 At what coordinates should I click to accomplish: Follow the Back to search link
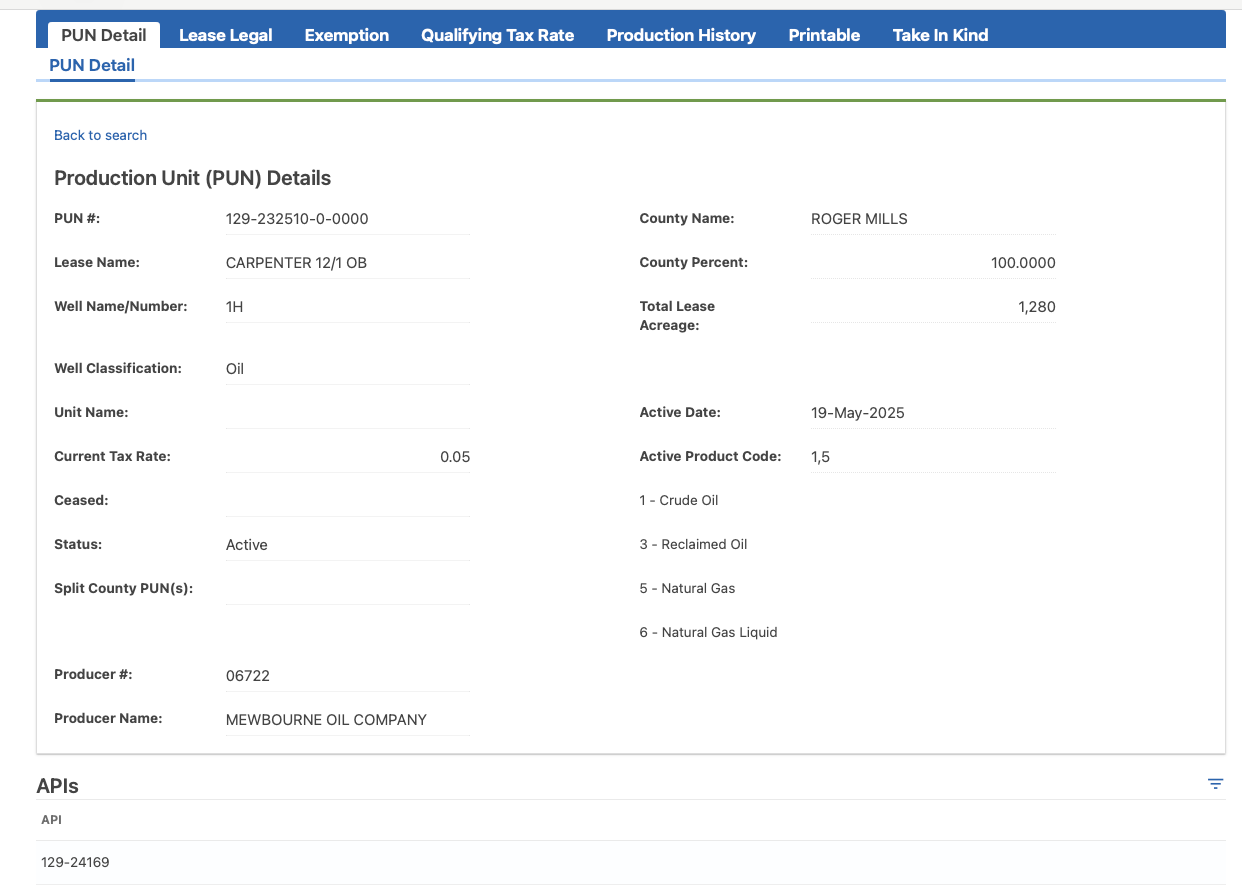coord(100,135)
